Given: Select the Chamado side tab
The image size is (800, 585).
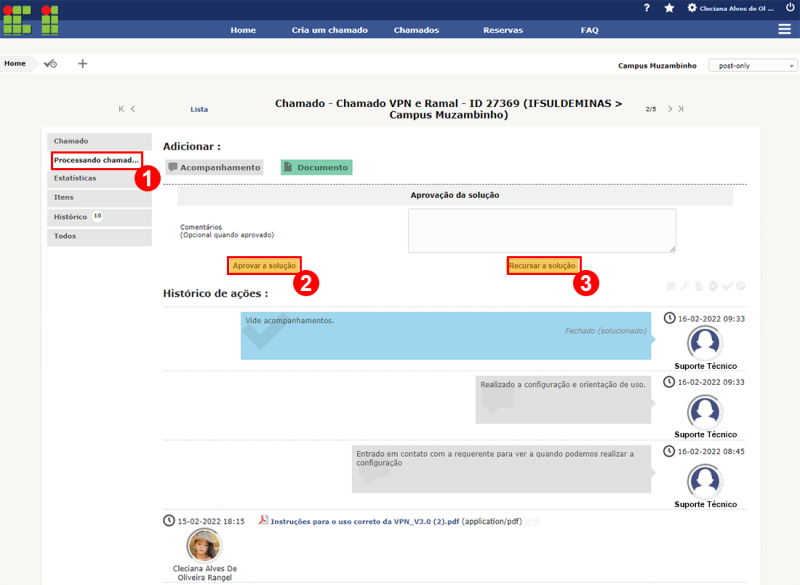Looking at the screenshot, I should tap(99, 141).
